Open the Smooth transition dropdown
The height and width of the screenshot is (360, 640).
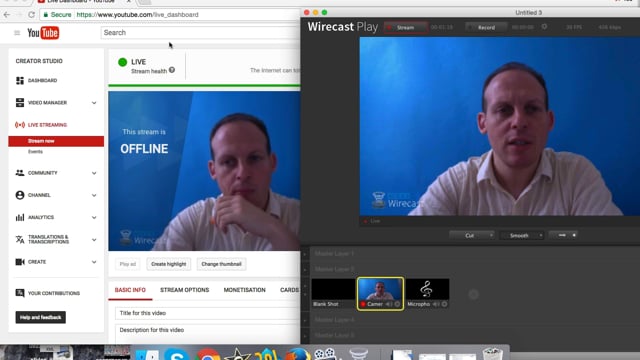pos(522,236)
